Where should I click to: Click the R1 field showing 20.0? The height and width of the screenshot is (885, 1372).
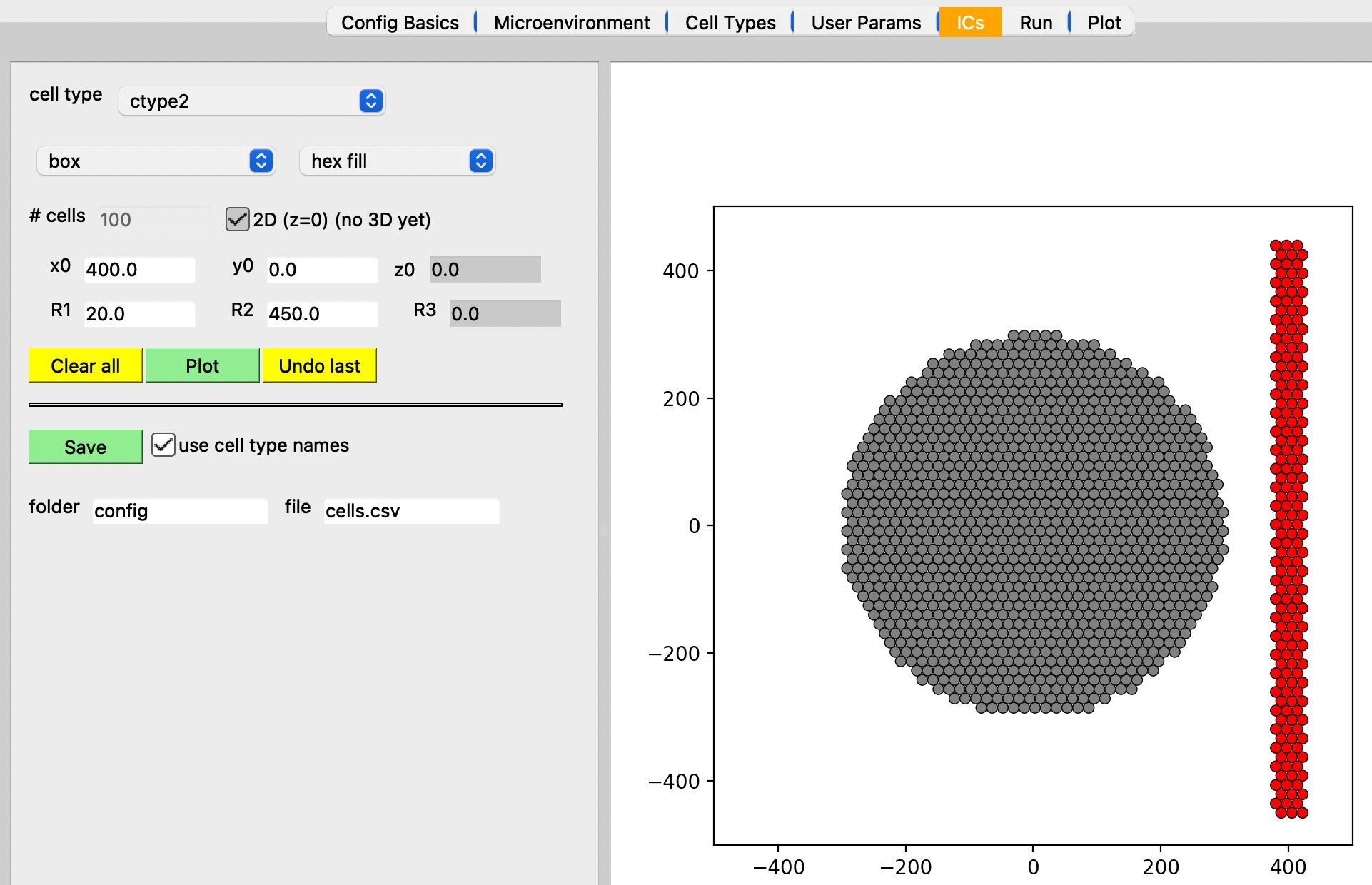140,314
